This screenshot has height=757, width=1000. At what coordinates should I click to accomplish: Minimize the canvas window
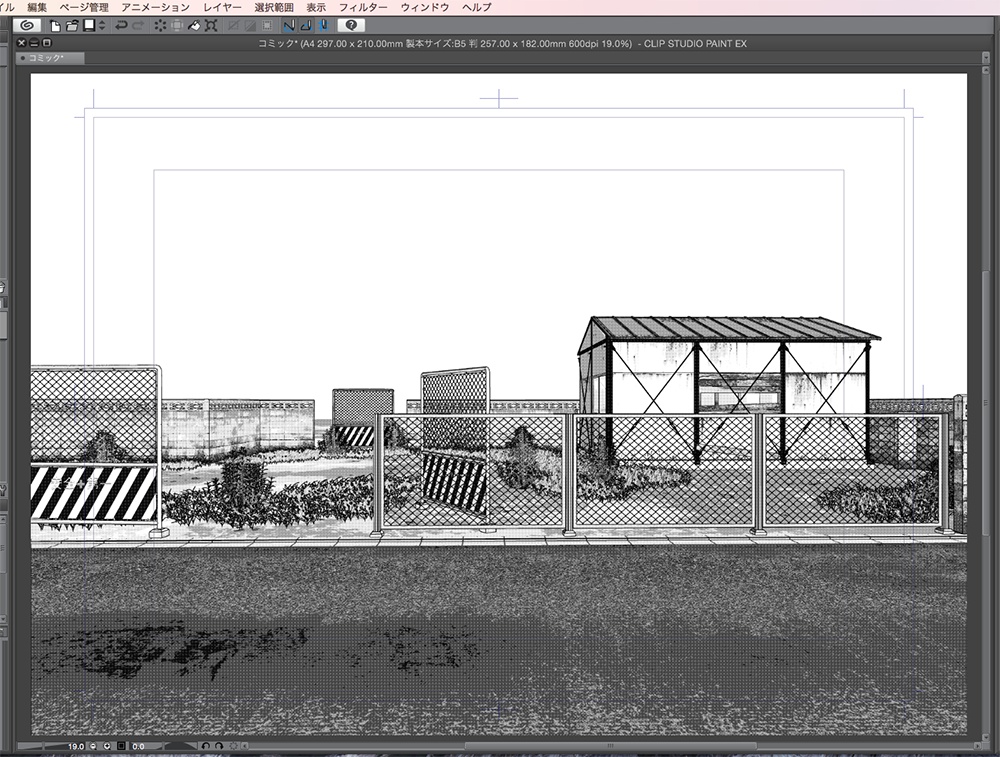click(x=34, y=43)
